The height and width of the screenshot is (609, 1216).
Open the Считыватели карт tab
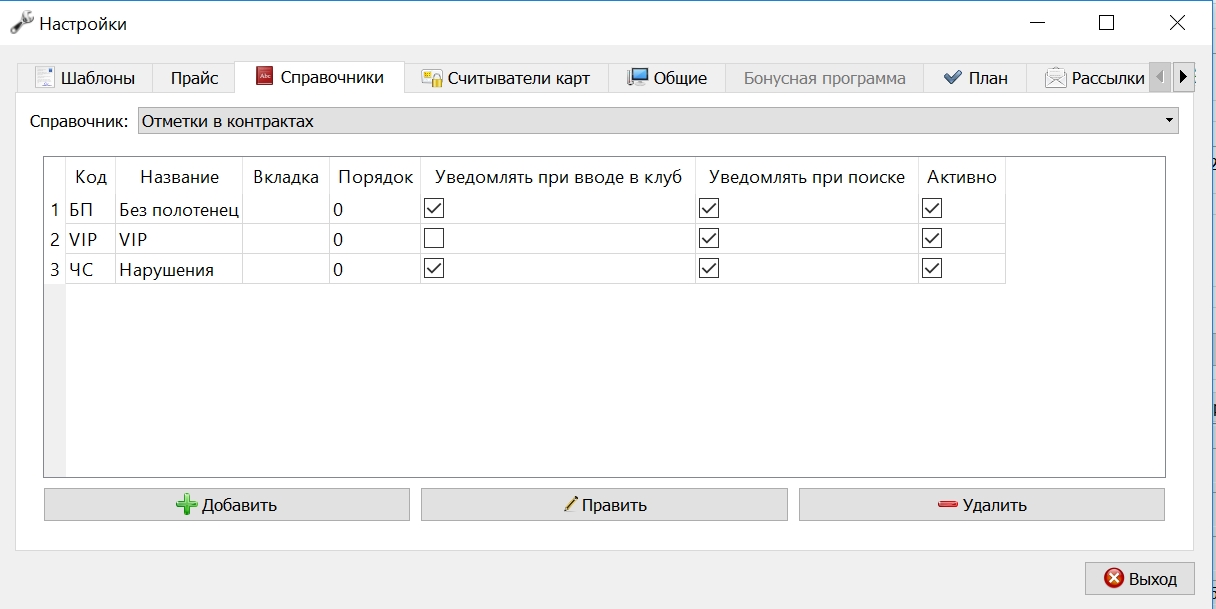(x=506, y=78)
